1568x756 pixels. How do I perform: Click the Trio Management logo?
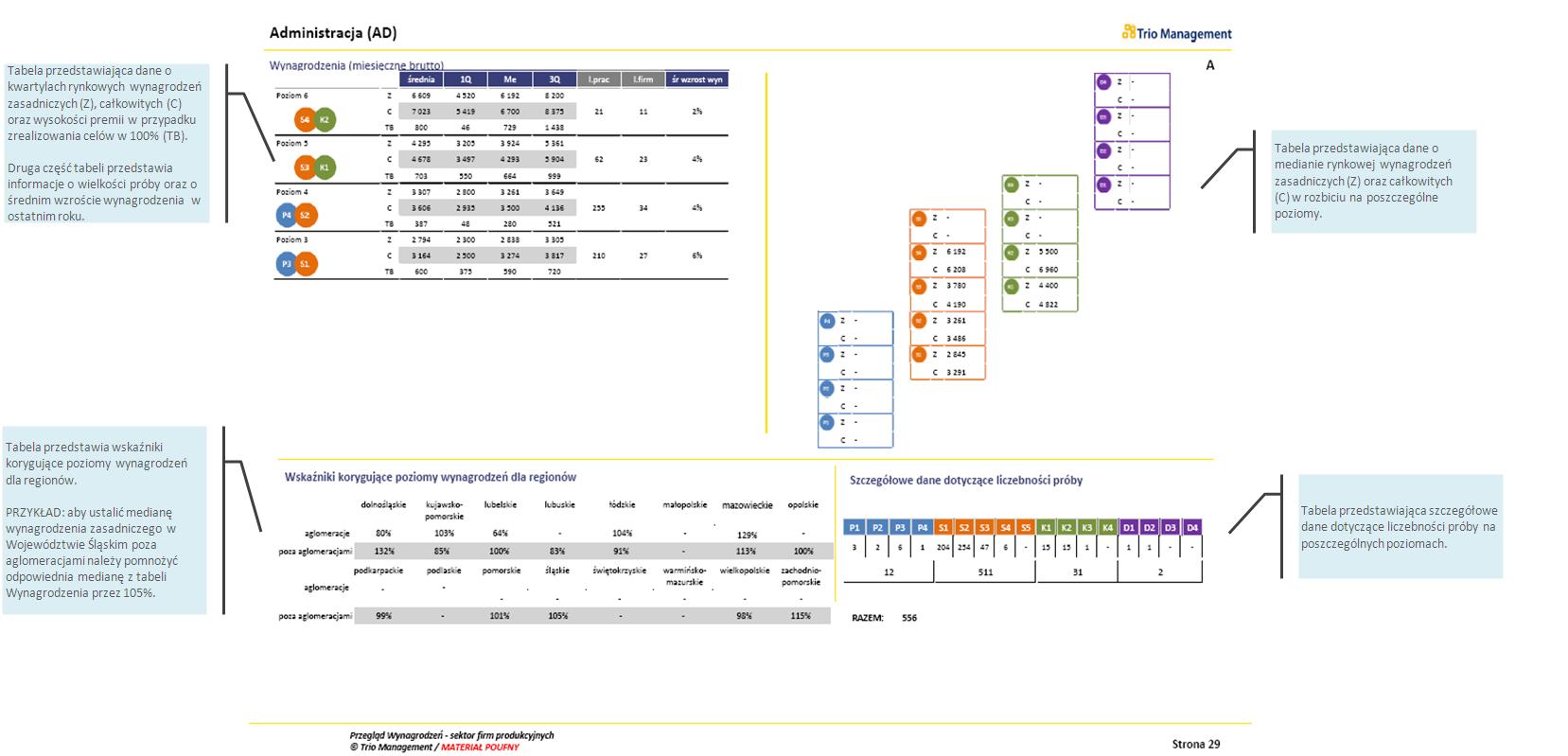(1176, 33)
